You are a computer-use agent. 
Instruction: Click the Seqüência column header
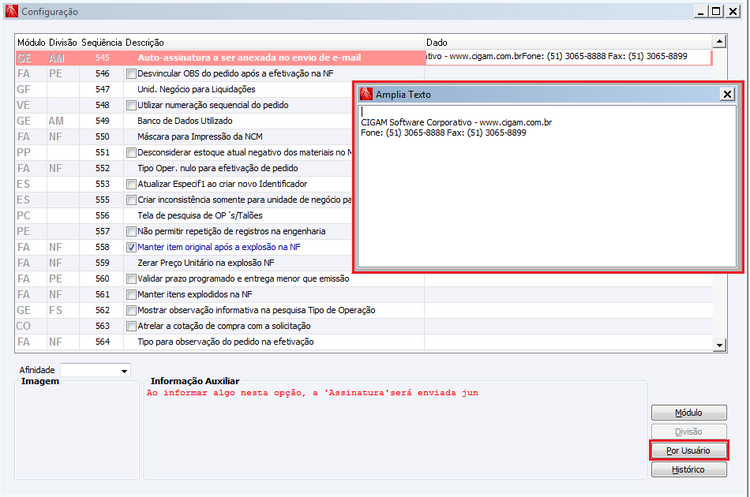(101, 43)
